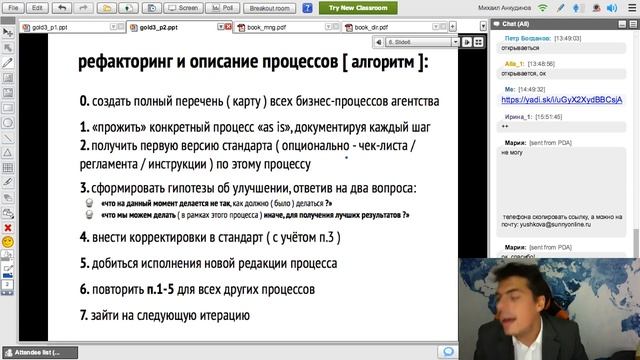Open Breakout room
The height and width of the screenshot is (360, 640).
(x=269, y=8)
